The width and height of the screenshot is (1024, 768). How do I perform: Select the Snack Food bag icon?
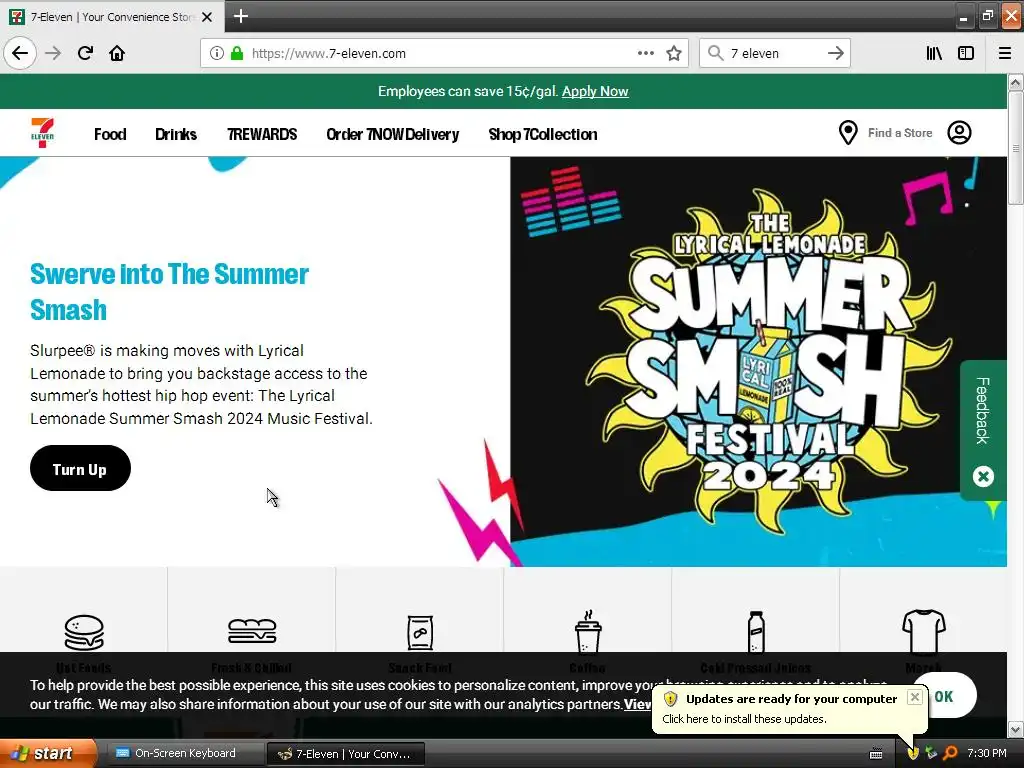tap(420, 632)
